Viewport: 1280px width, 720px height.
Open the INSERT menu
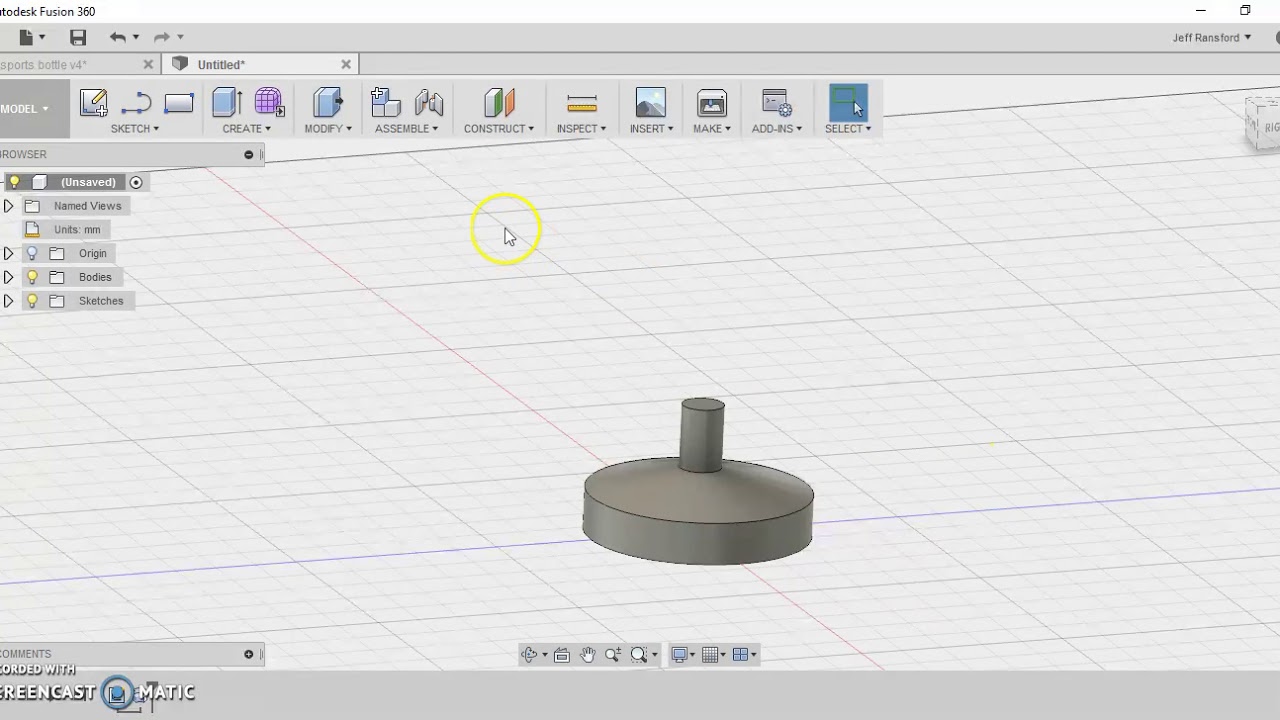pyautogui.click(x=651, y=128)
